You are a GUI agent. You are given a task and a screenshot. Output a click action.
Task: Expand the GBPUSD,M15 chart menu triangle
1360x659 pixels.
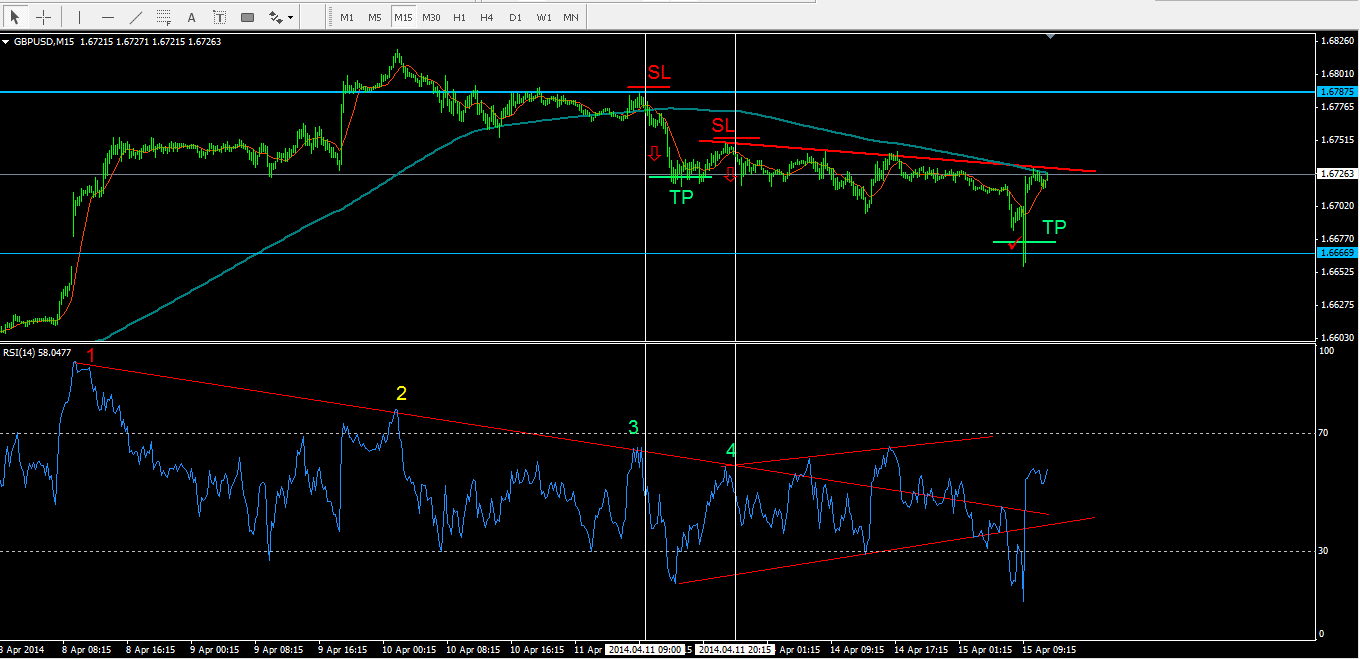(7, 42)
